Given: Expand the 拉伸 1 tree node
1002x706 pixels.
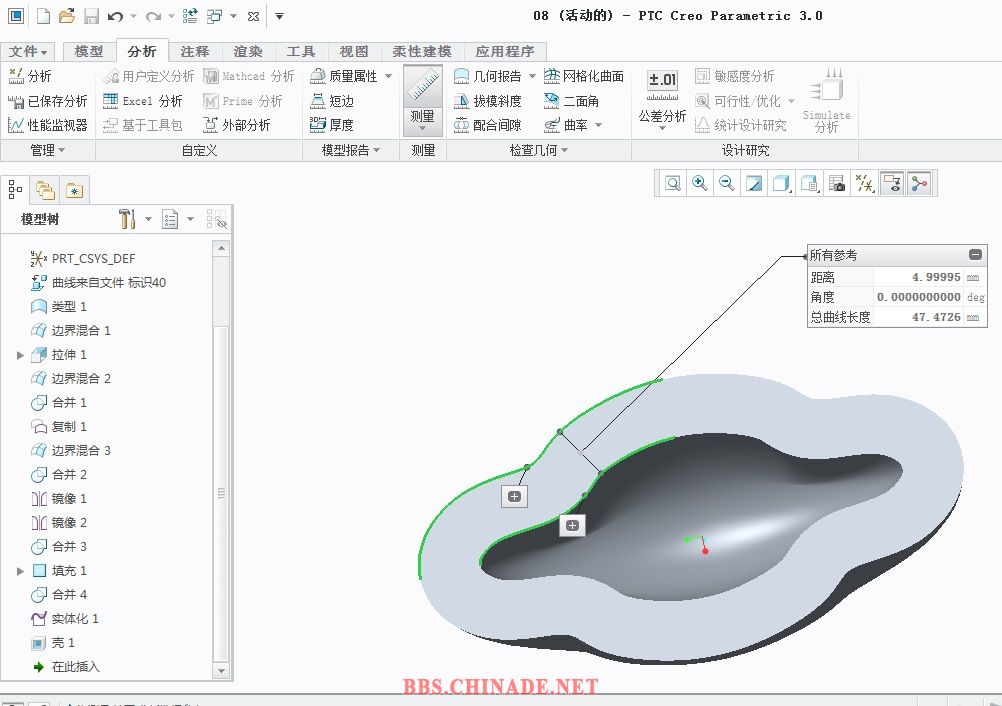Looking at the screenshot, I should point(20,355).
